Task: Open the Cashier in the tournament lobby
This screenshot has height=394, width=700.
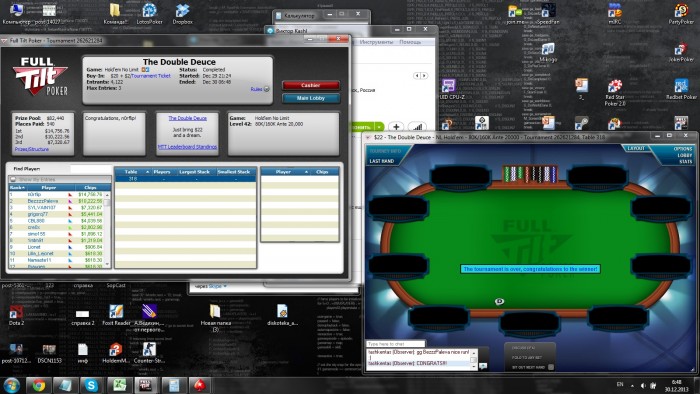Action: coord(311,85)
